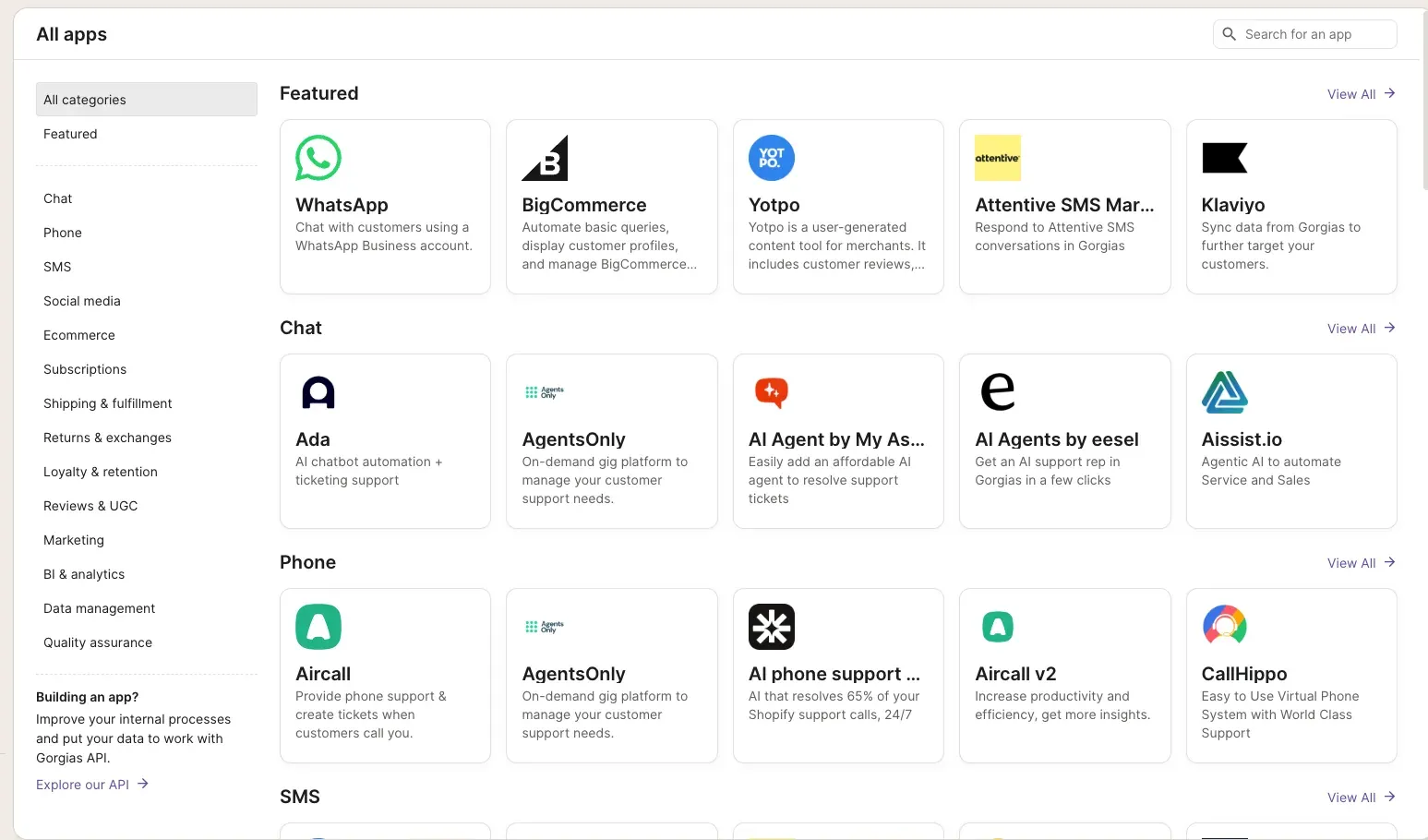Image resolution: width=1428 pixels, height=840 pixels.
Task: Open the Attentive SMS Mar... app title
Action: pos(1064,205)
